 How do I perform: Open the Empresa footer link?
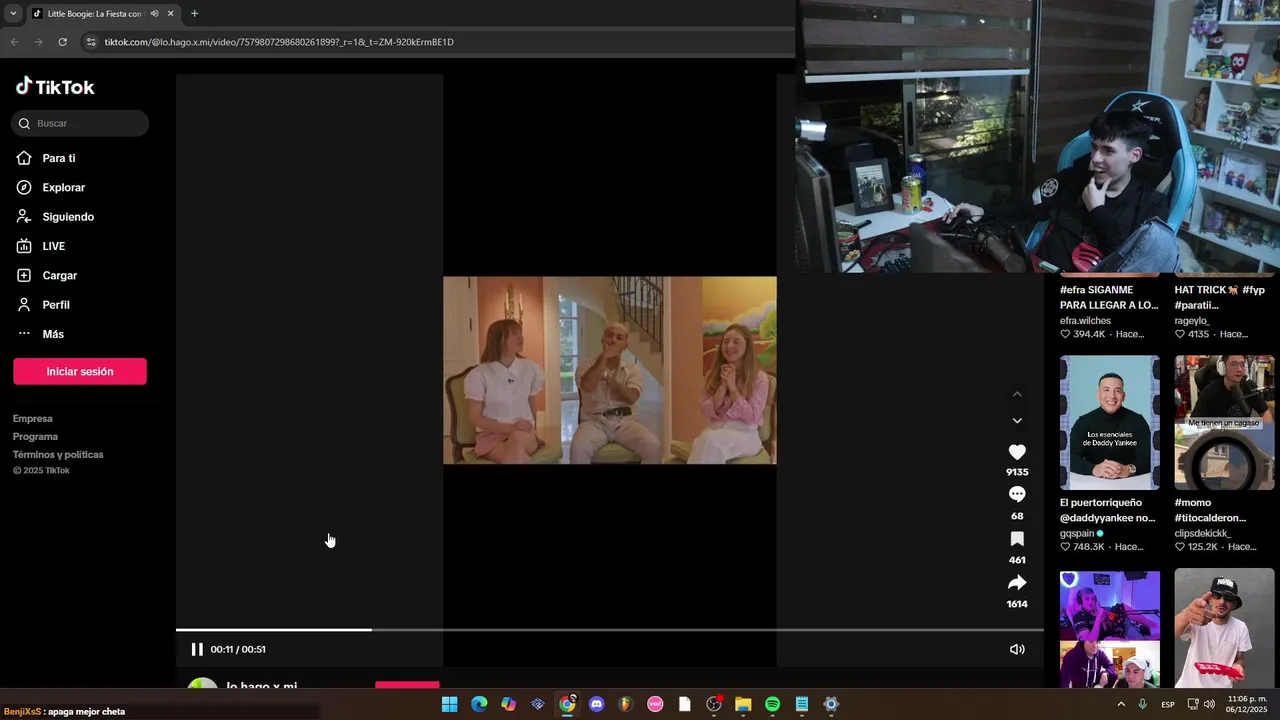(x=33, y=419)
